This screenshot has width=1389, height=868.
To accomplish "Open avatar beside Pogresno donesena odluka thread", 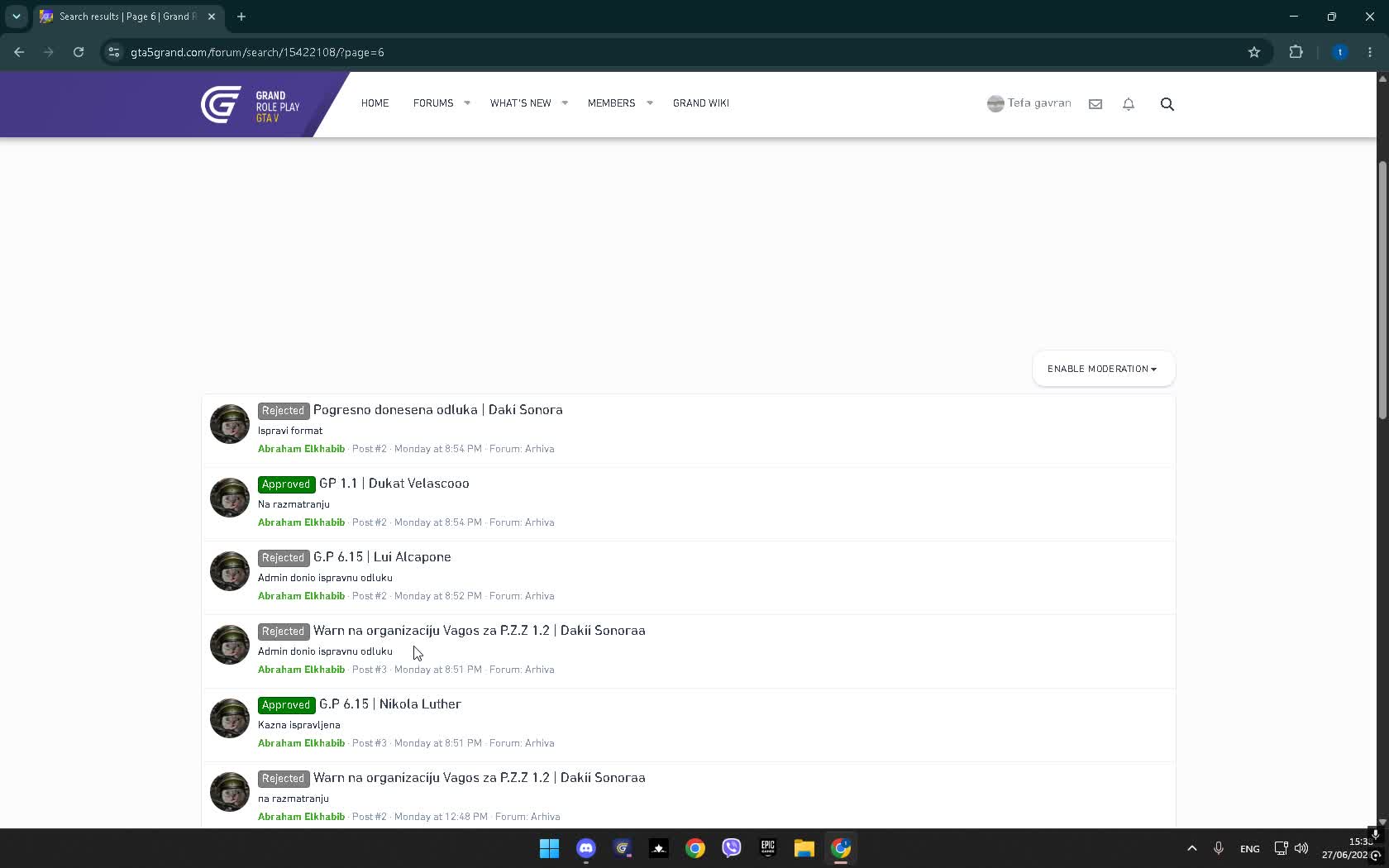I will (229, 424).
